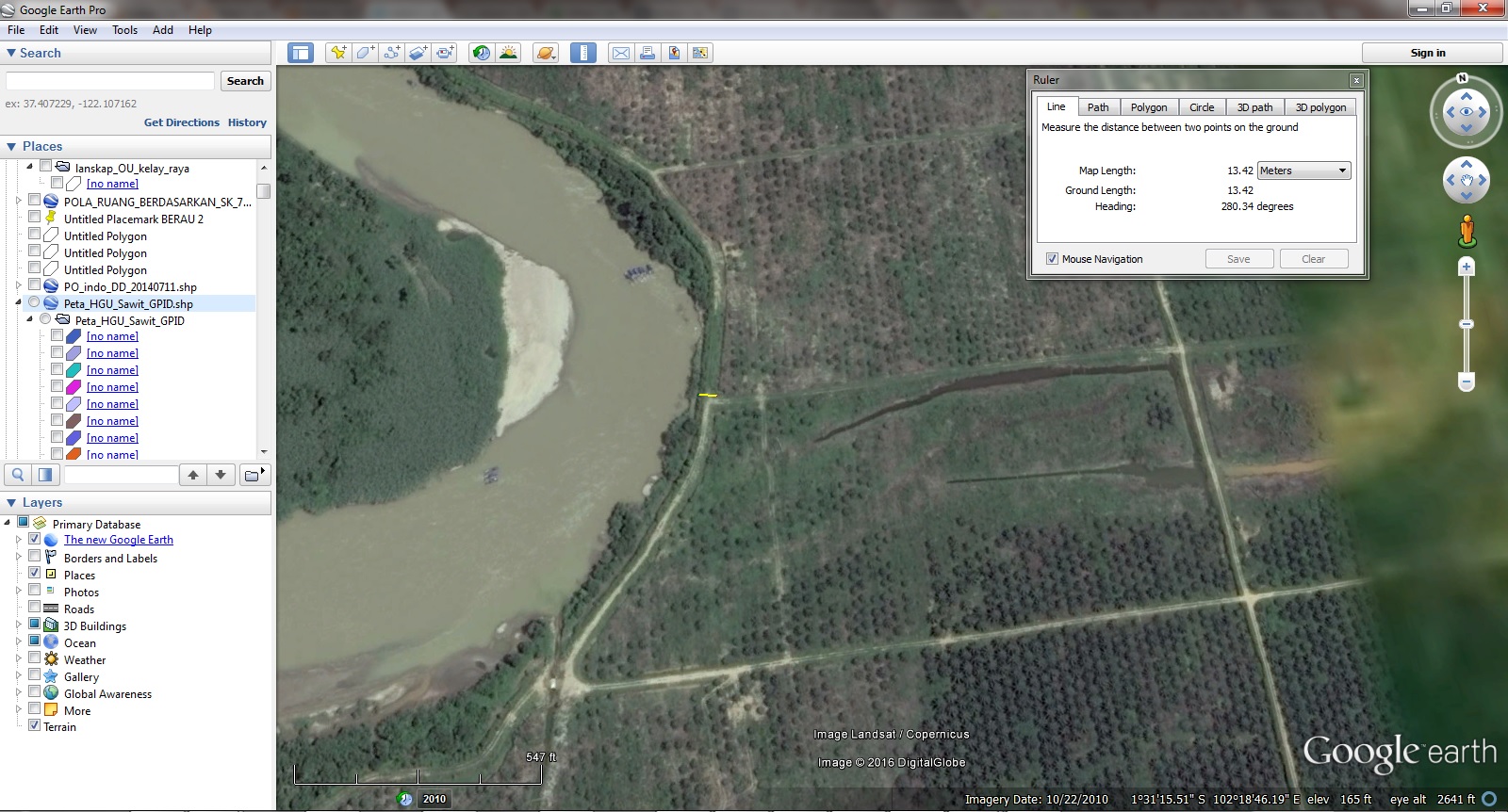Open the File menu
This screenshot has width=1508, height=812.
(x=16, y=30)
